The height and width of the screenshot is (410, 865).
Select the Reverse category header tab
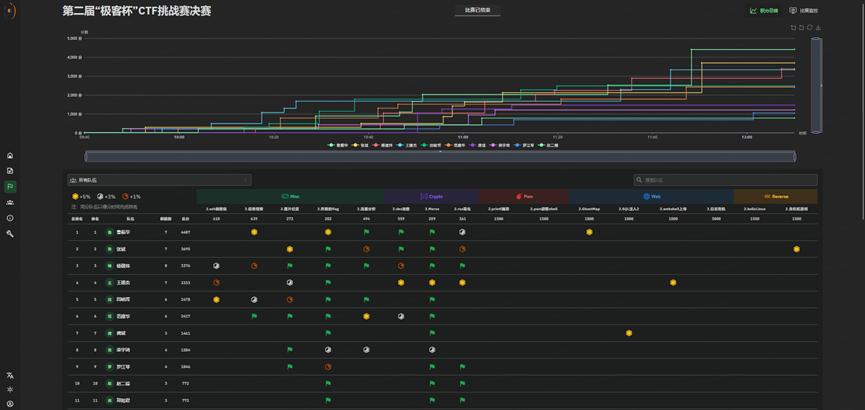tap(775, 197)
